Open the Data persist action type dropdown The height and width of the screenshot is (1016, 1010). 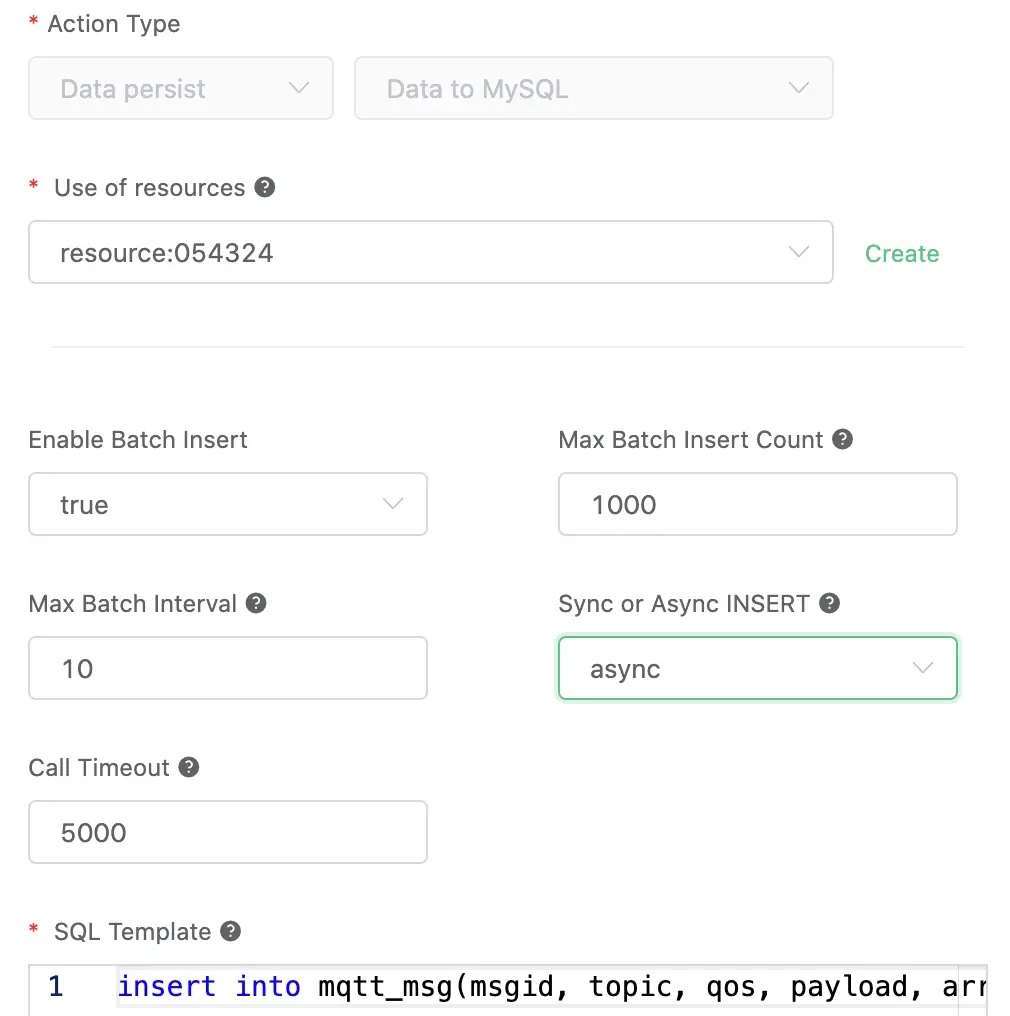[180, 89]
